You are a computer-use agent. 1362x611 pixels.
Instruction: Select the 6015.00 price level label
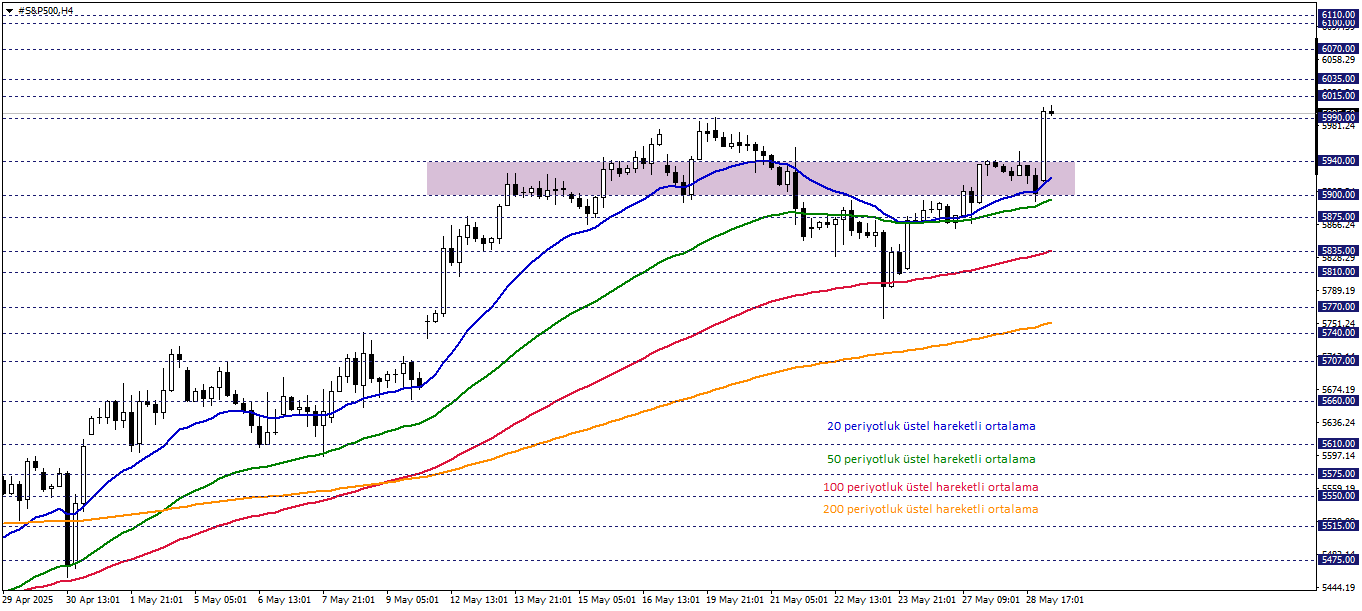pyautogui.click(x=1337, y=96)
